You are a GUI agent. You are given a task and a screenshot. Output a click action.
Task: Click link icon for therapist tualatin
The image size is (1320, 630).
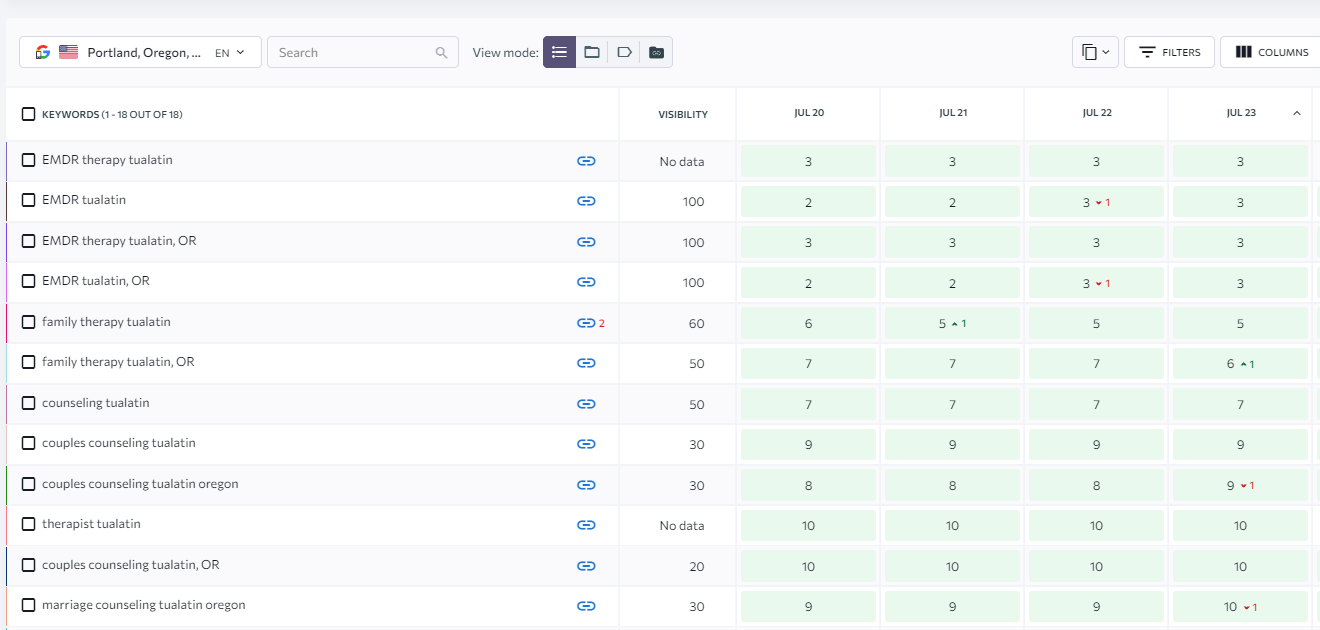(x=586, y=525)
